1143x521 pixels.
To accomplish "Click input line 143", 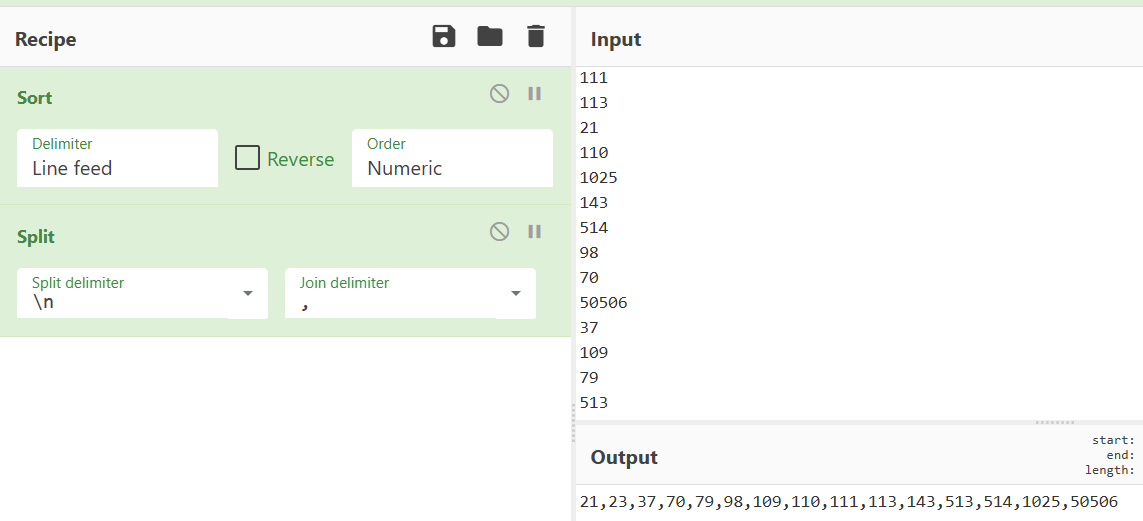I will click(593, 203).
